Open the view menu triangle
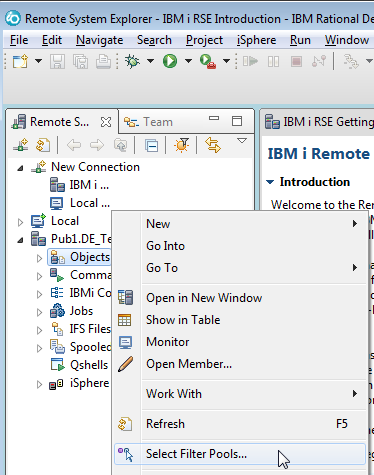The image size is (374, 475). point(242,141)
